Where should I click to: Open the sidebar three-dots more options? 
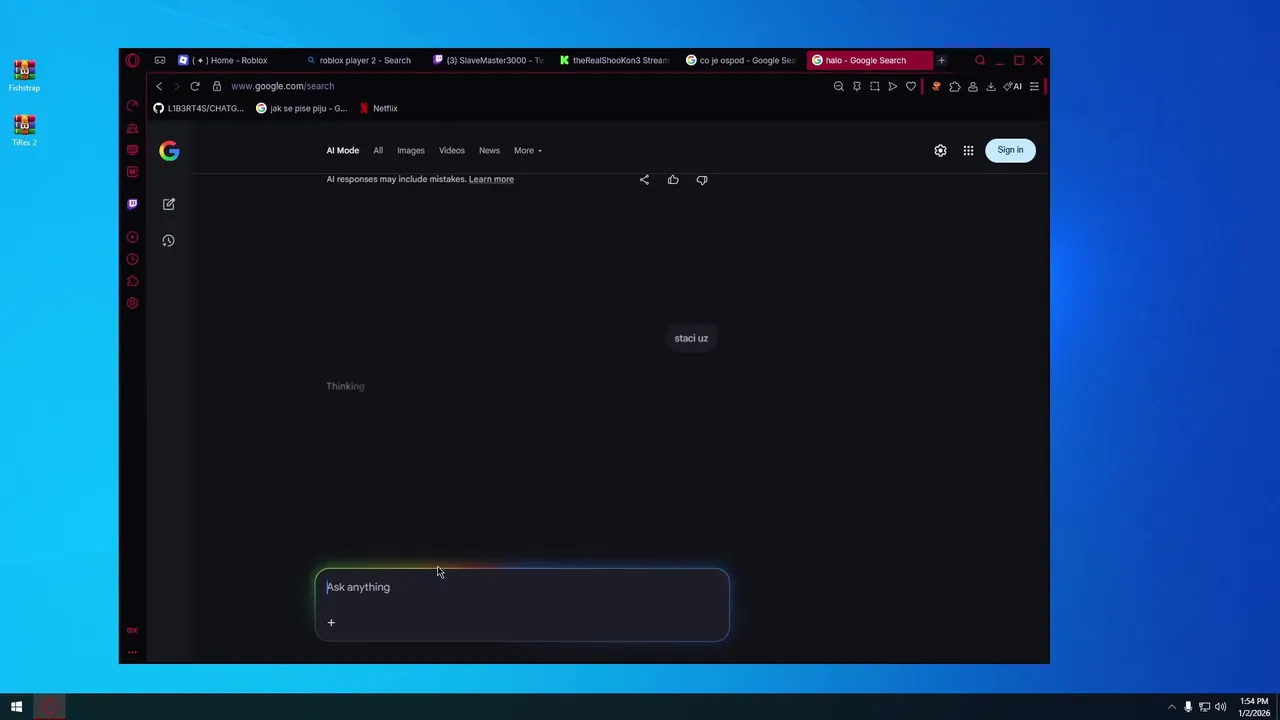132,652
